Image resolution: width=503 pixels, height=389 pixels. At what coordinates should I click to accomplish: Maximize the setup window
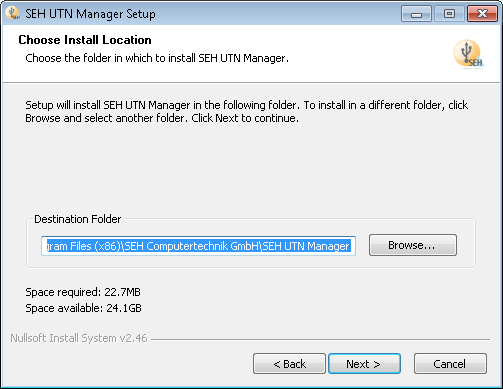tap(449, 14)
